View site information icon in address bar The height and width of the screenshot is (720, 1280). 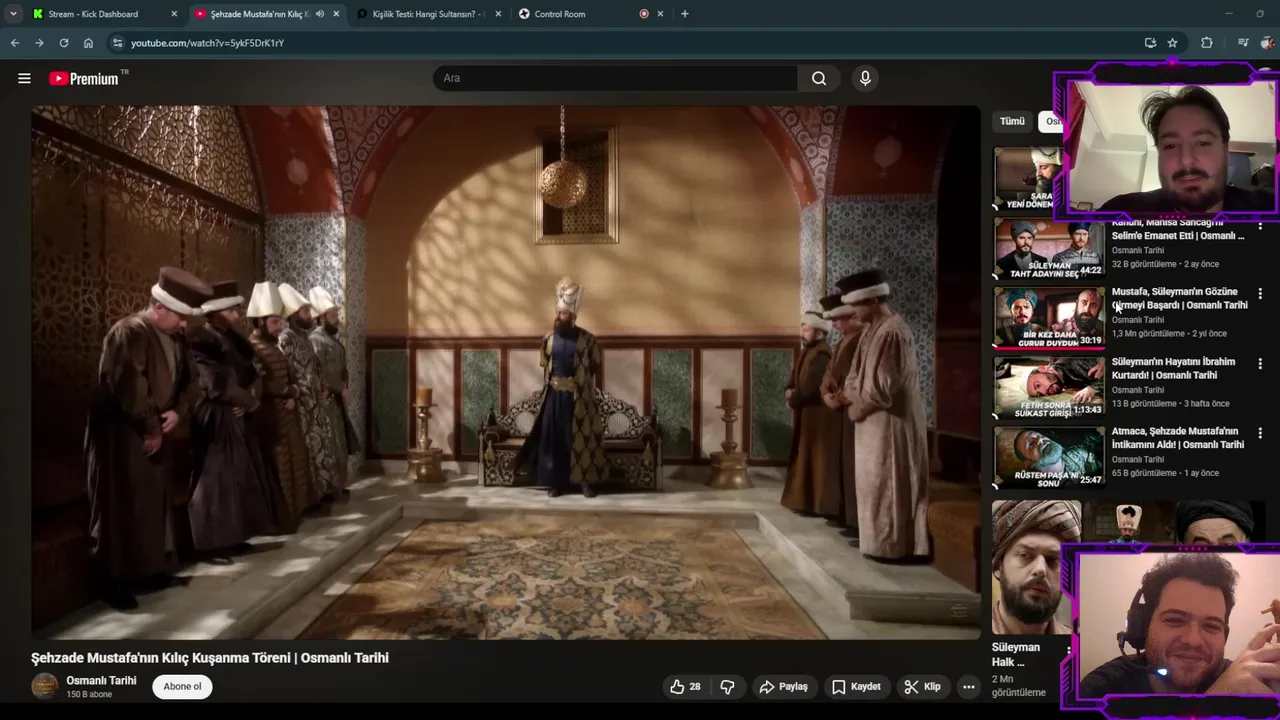[x=117, y=43]
